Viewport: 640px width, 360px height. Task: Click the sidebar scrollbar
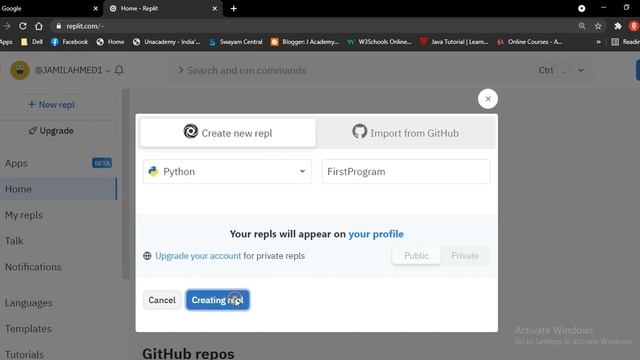tap(126, 184)
